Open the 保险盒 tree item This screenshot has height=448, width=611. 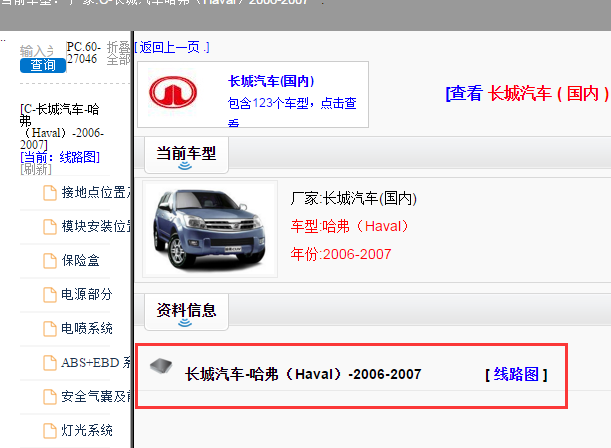tap(80, 260)
